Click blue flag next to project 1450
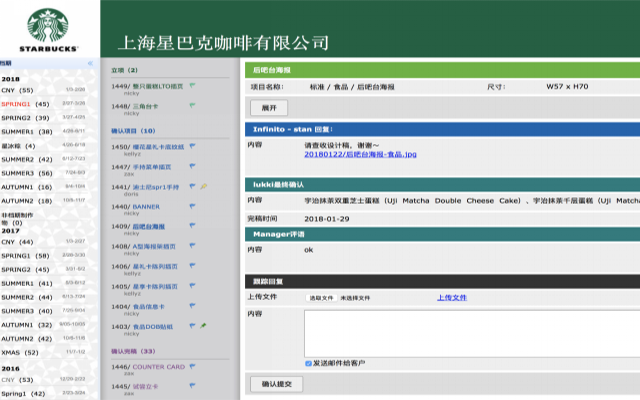 [x=192, y=146]
